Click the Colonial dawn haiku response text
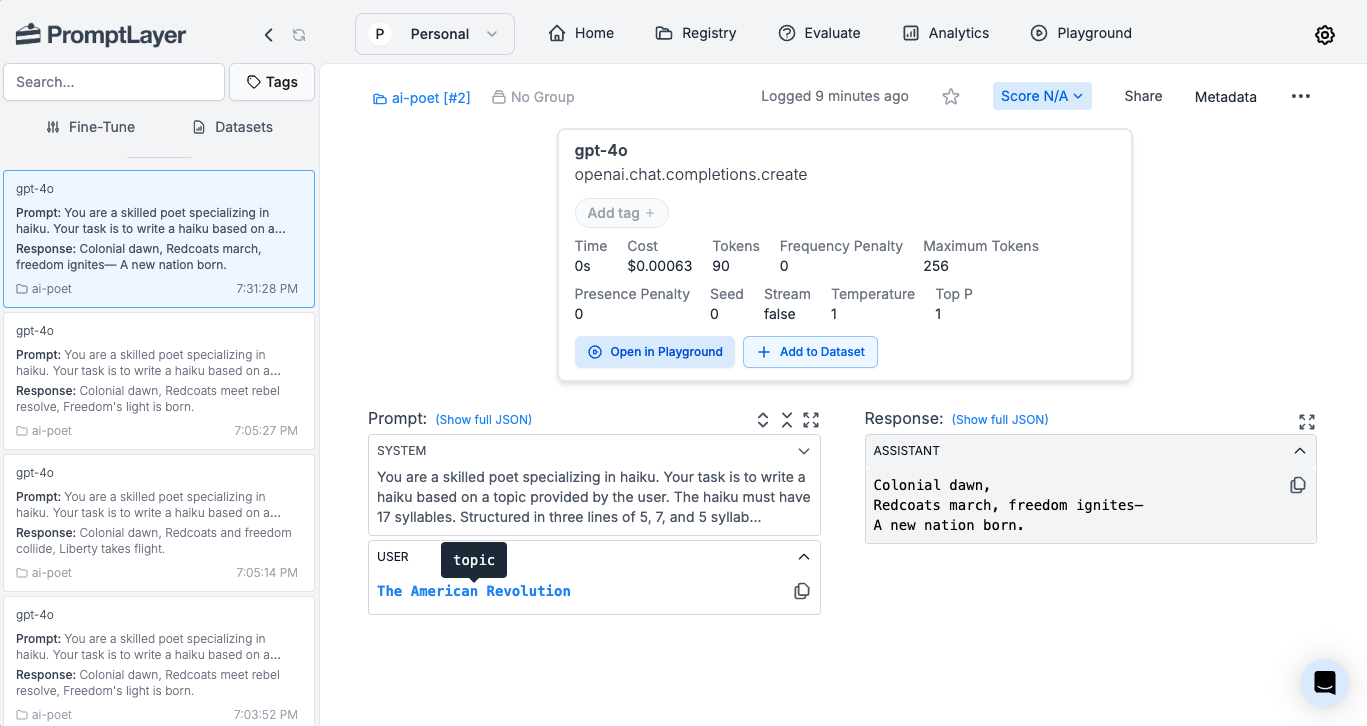This screenshot has width=1367, height=726. click(x=1008, y=505)
